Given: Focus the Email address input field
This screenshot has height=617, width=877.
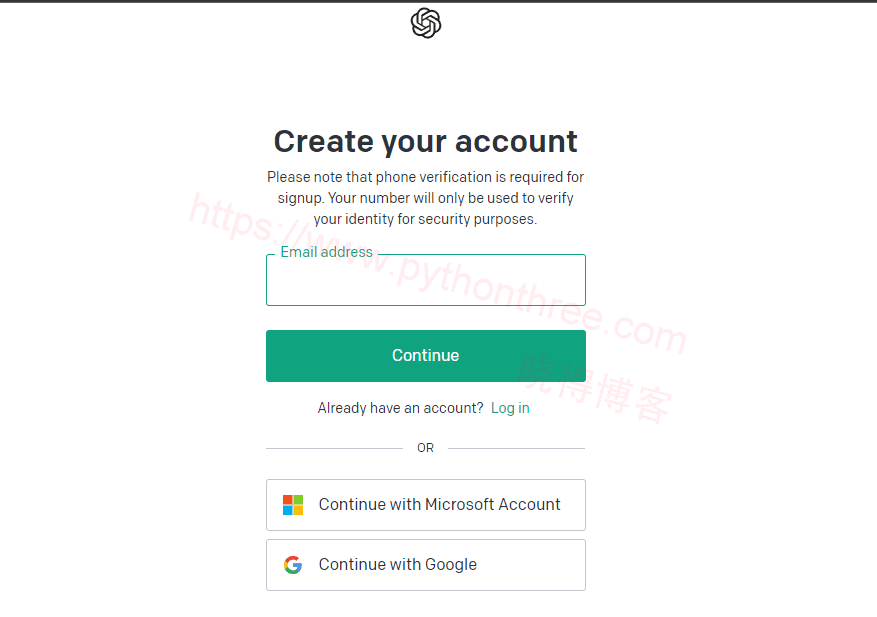Looking at the screenshot, I should coord(426,284).
